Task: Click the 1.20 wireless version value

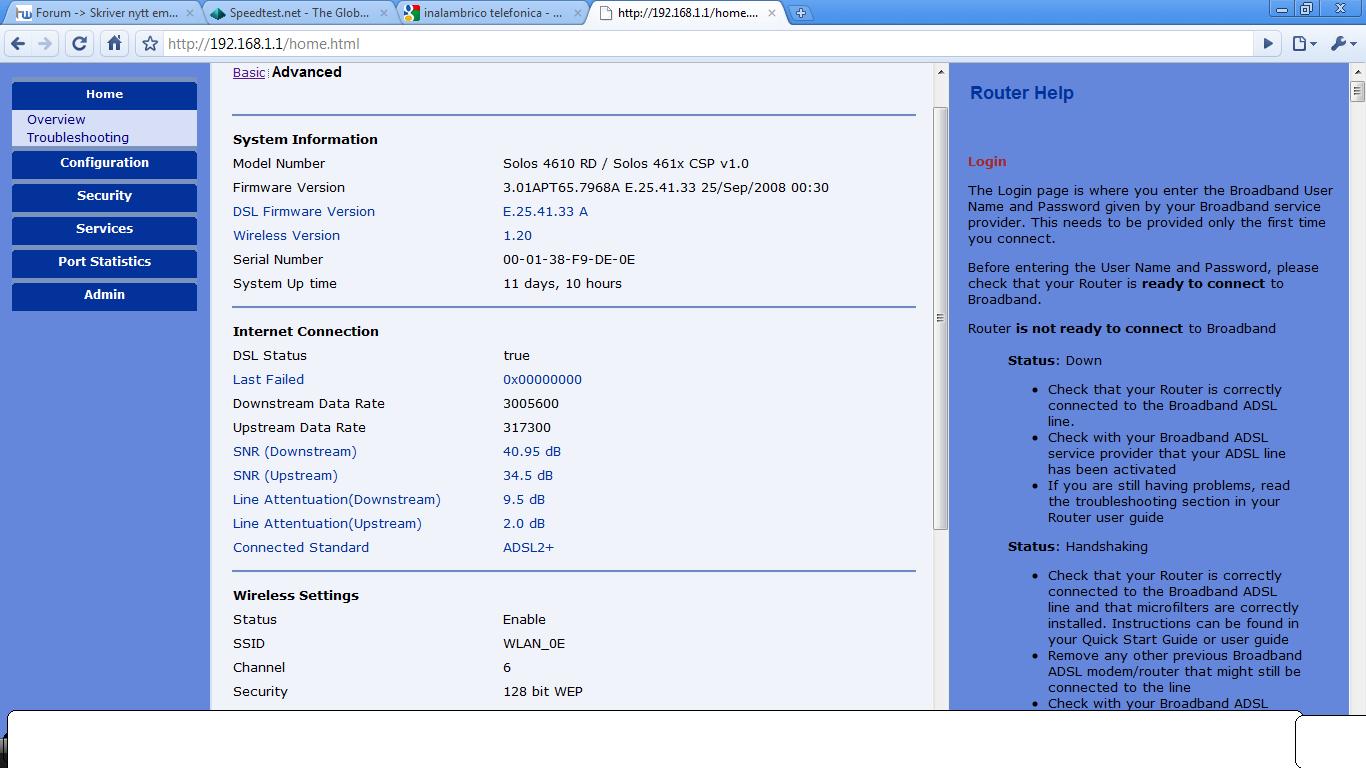Action: [x=517, y=235]
